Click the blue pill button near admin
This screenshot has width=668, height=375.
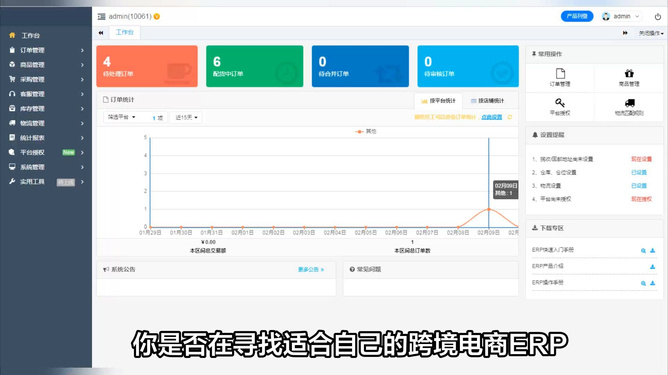pos(577,16)
